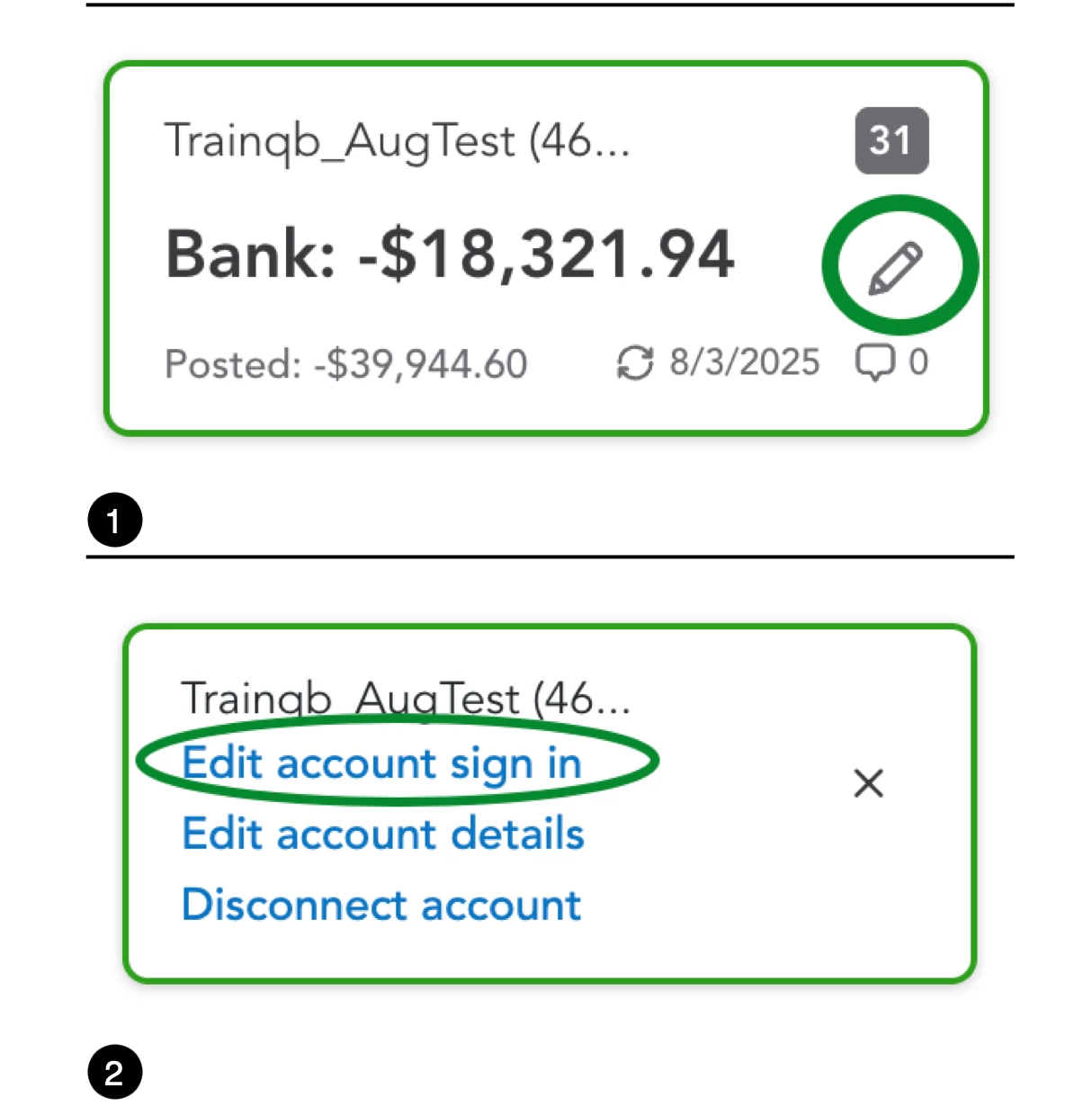
Task: Click the divider line above step 2 panel
Action: click(x=550, y=557)
